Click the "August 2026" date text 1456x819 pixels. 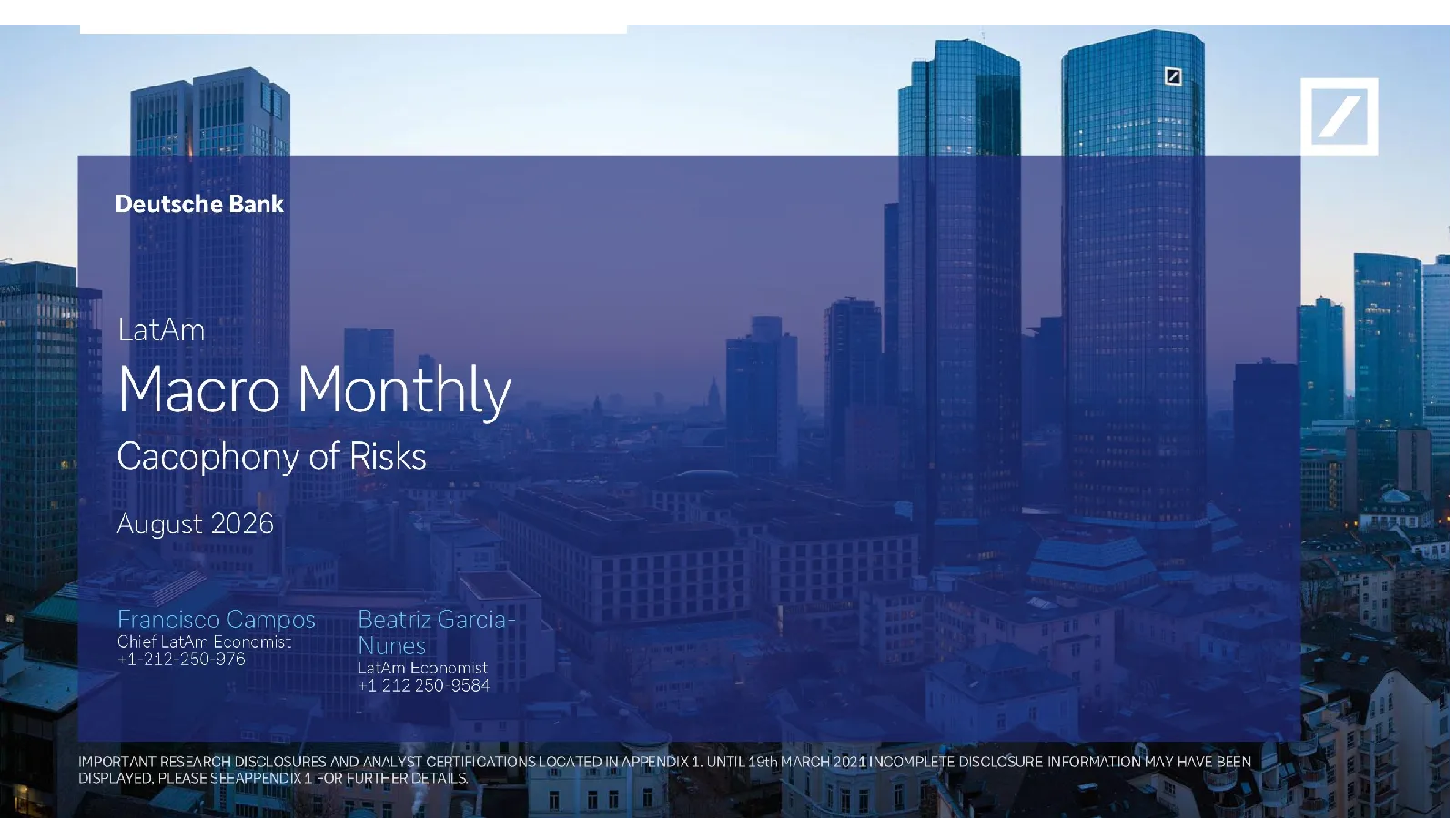[195, 523]
